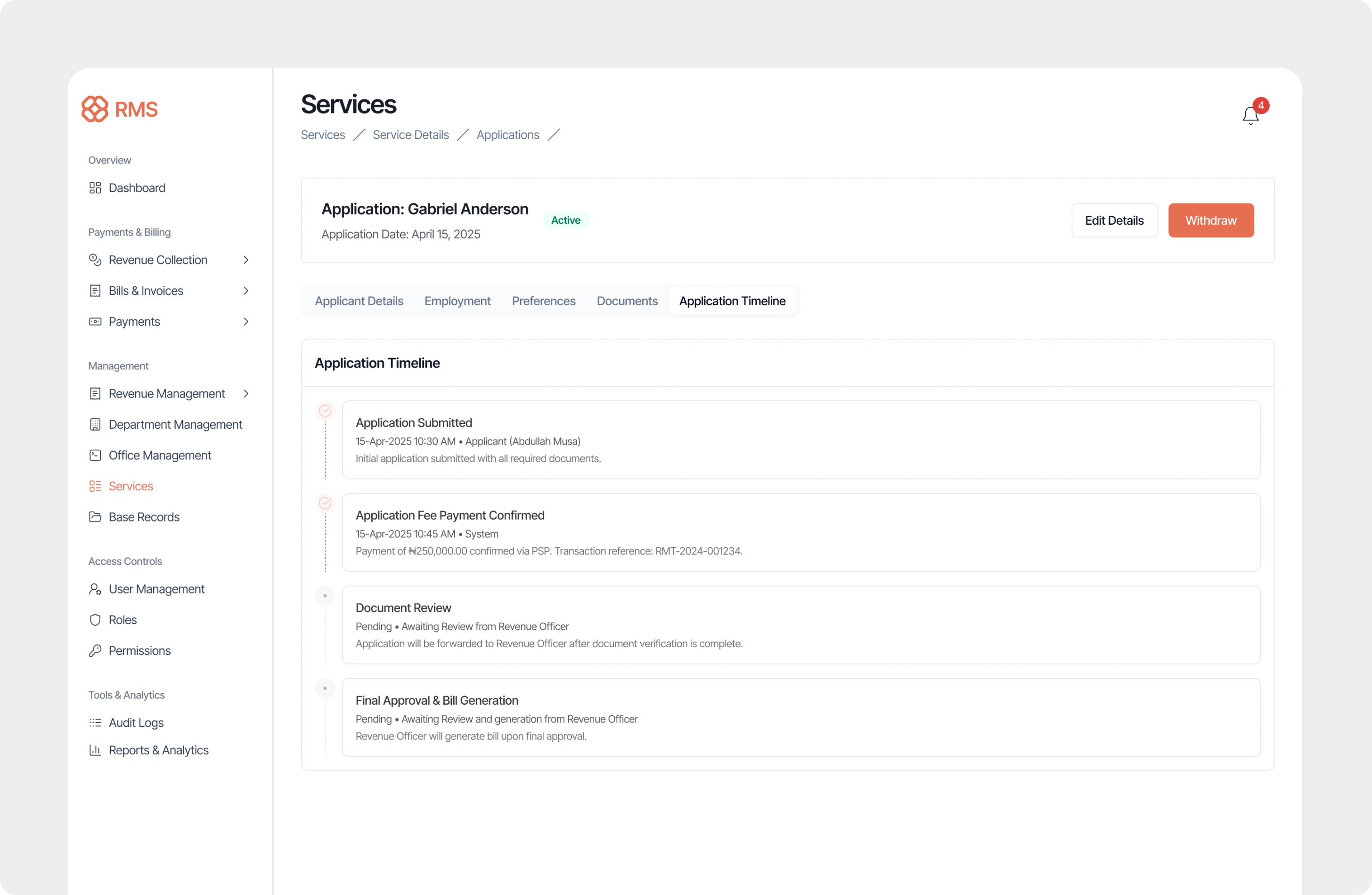Click the Roles shield icon
The height and width of the screenshot is (895, 1372).
tap(95, 619)
